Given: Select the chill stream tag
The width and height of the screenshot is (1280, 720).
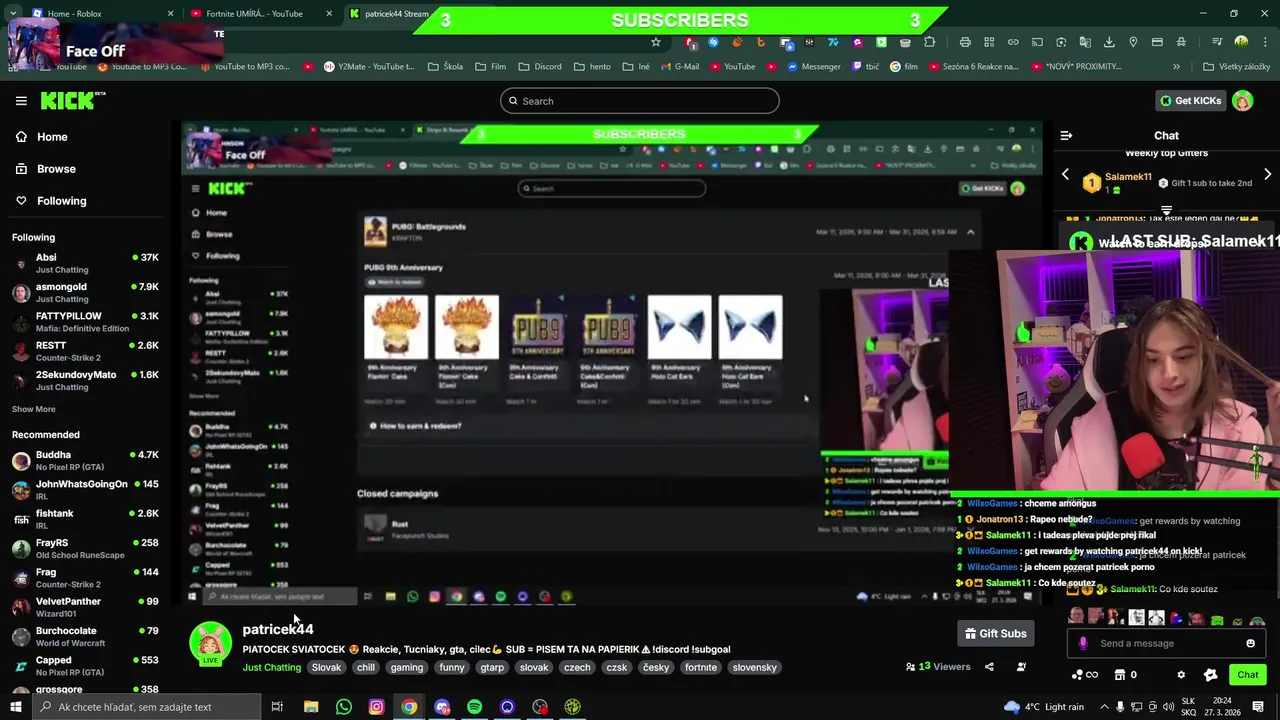Looking at the screenshot, I should click(366, 667).
